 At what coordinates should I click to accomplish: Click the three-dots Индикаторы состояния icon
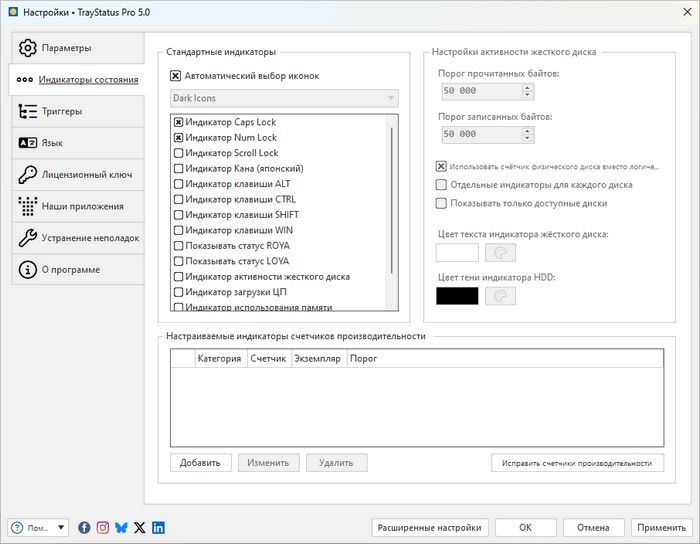25,79
